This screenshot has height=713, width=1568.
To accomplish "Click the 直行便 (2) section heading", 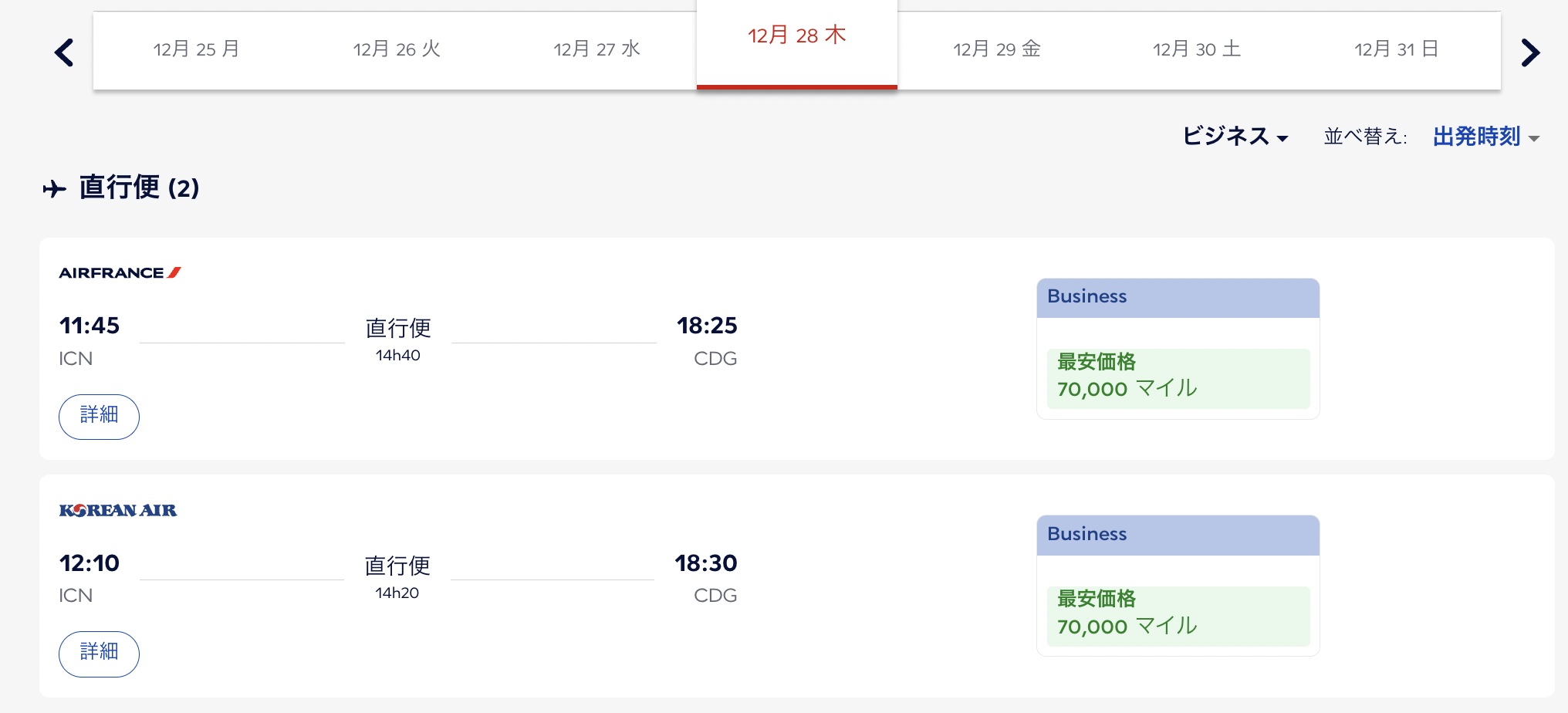I will point(139,188).
